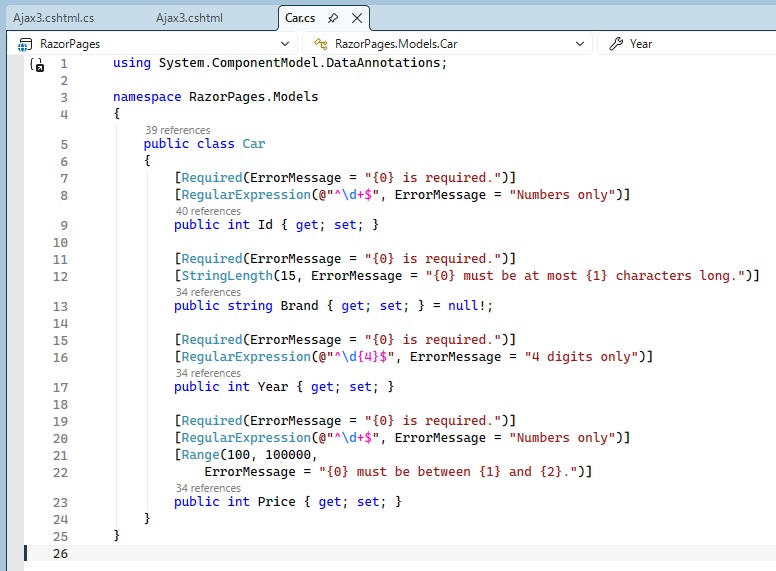Click 'null!' initializer on line 13
The width and height of the screenshot is (776, 571).
pos(467,306)
